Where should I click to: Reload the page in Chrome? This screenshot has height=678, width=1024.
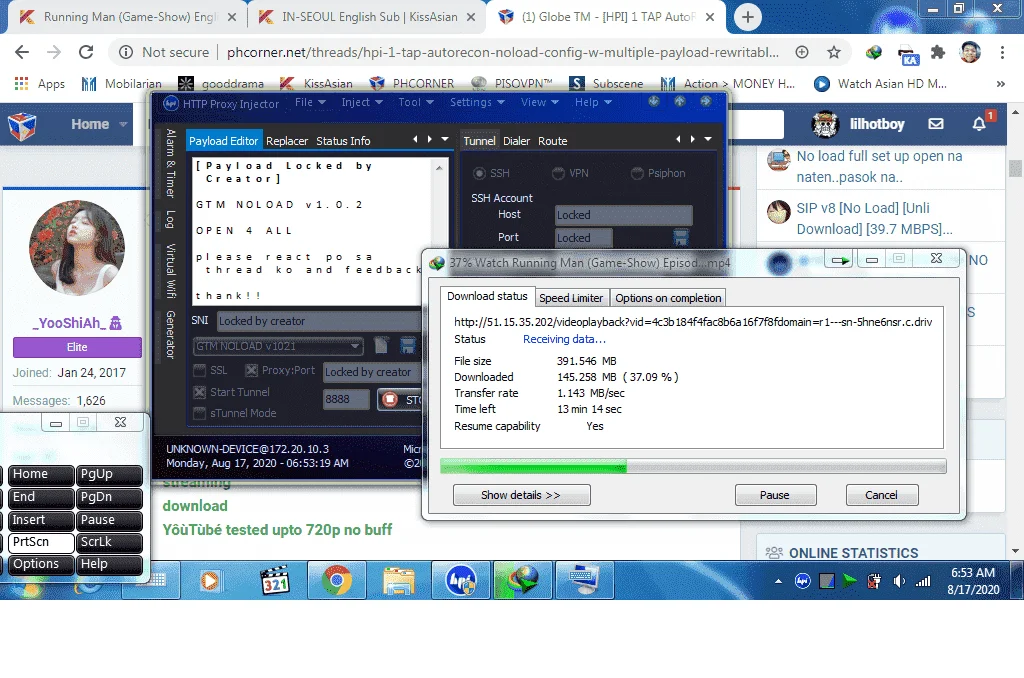coord(86,52)
